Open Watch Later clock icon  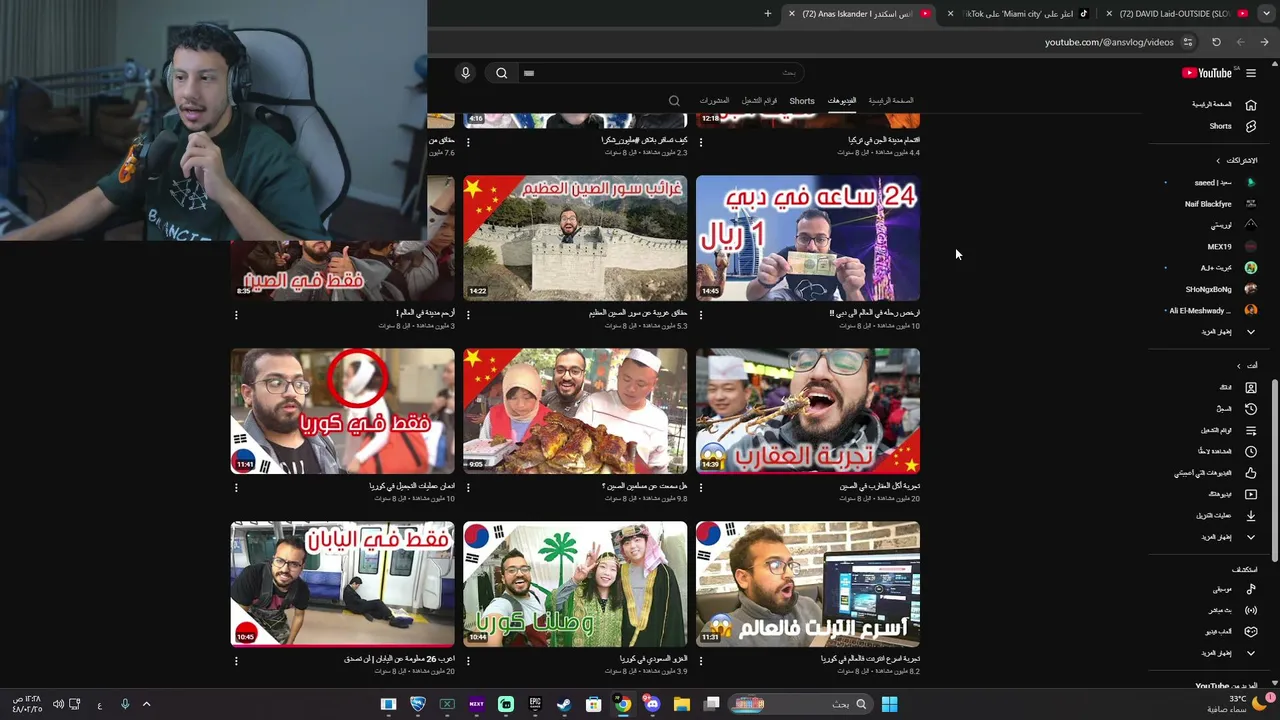click(1251, 451)
